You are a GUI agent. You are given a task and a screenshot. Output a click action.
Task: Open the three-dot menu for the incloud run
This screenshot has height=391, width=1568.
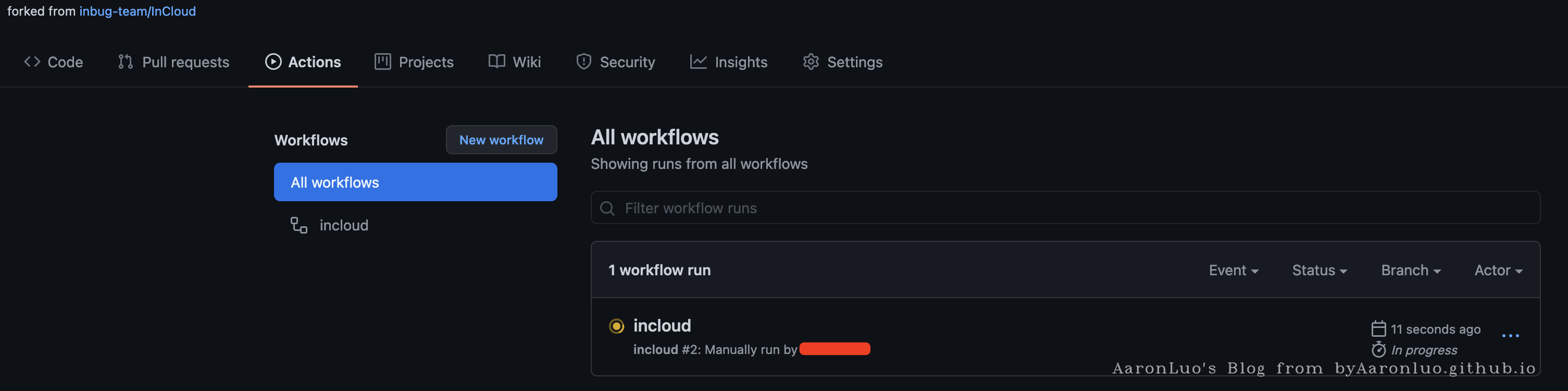tap(1510, 336)
